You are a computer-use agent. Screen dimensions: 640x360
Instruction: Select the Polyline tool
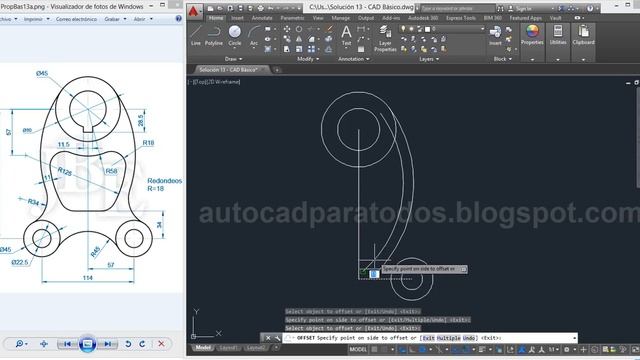point(213,35)
